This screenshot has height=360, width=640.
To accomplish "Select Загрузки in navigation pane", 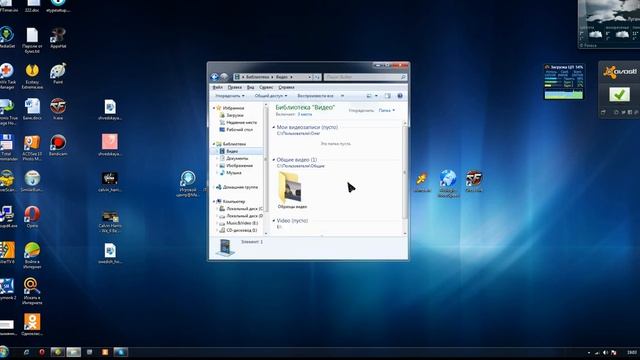I will tap(231, 115).
